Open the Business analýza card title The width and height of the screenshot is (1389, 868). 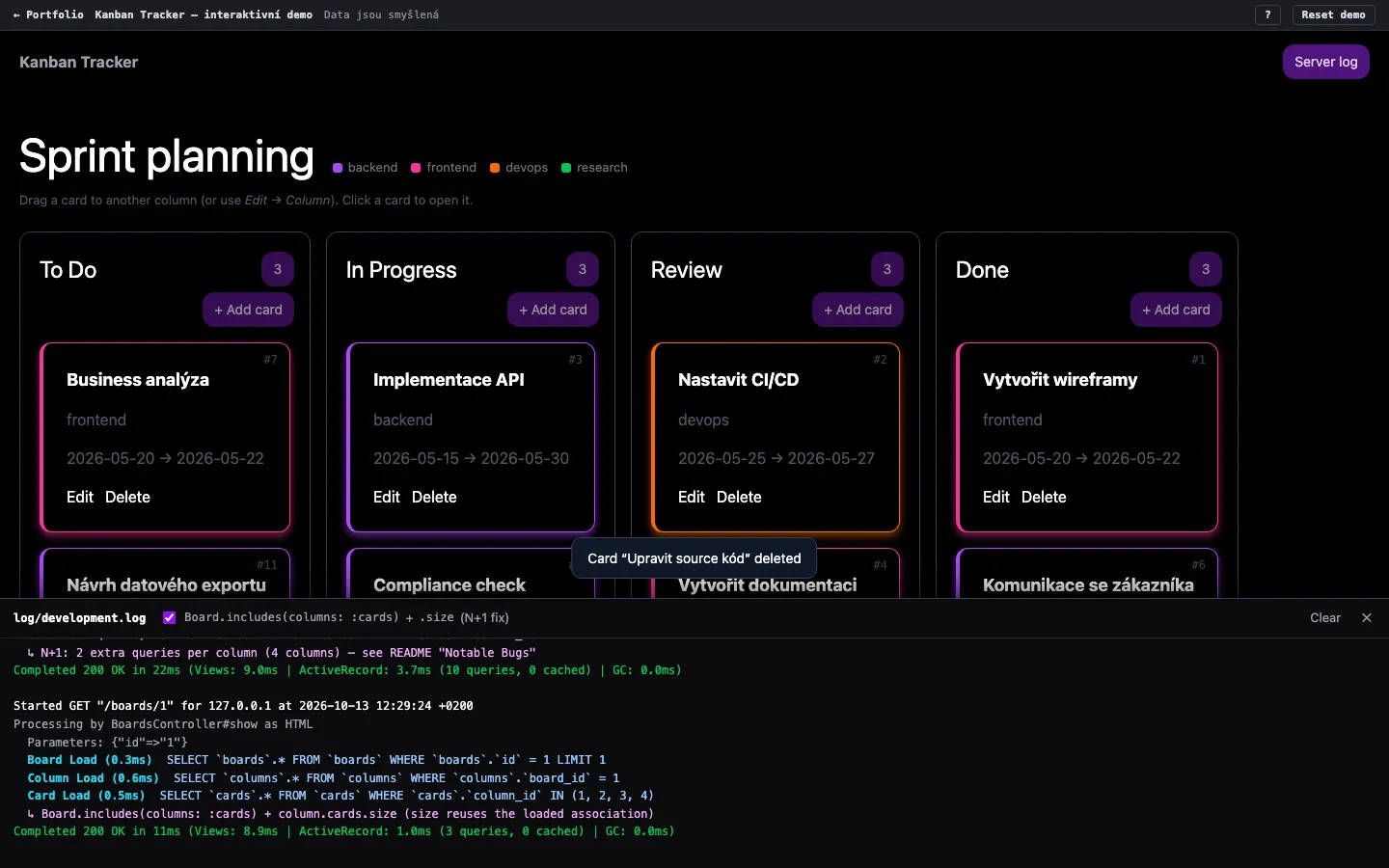138,380
